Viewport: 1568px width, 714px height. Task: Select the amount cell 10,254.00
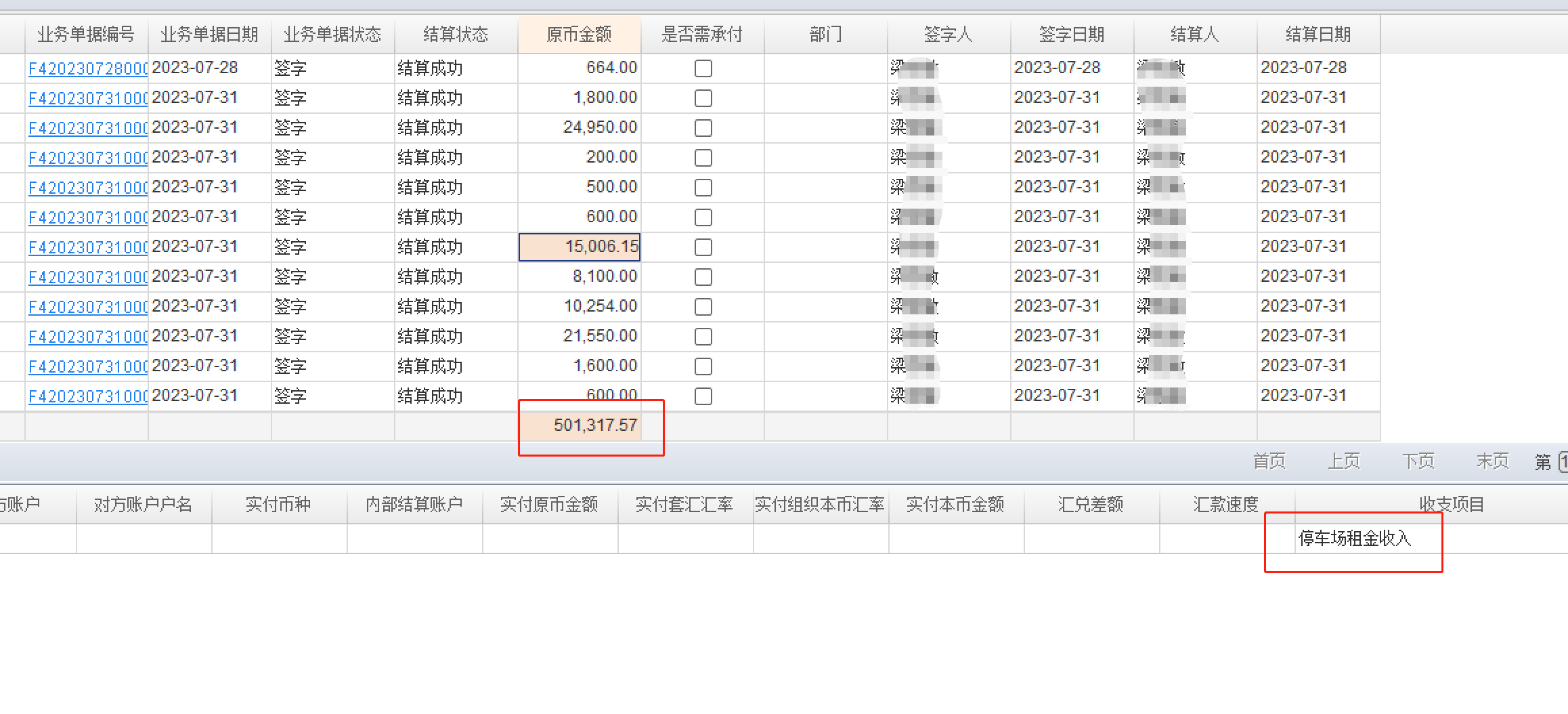click(580, 307)
